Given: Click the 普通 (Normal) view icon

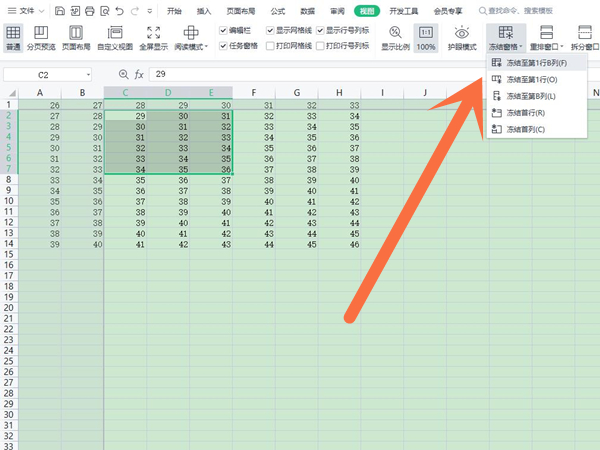Looking at the screenshot, I should pos(13,38).
